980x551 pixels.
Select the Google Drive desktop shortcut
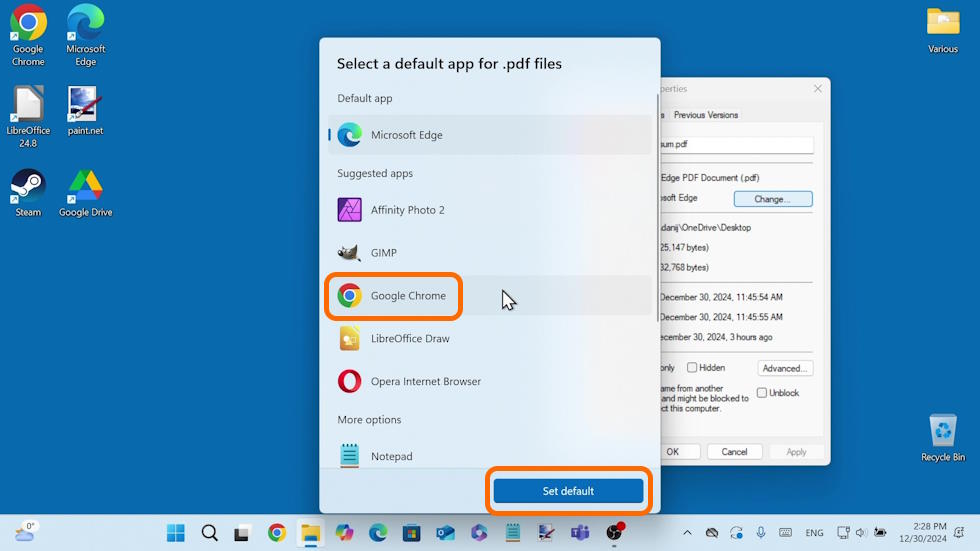tap(86, 193)
